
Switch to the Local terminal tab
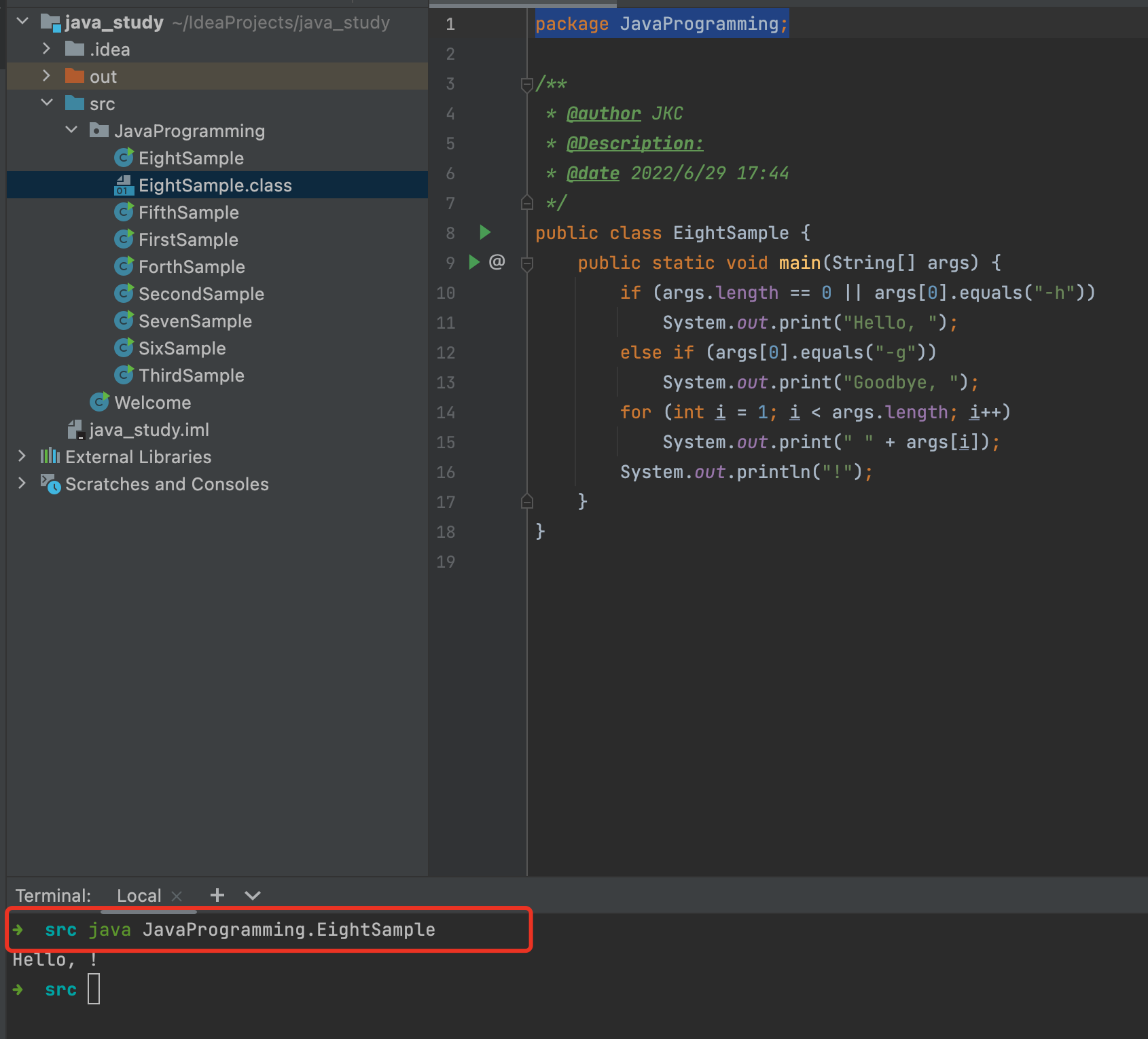(x=139, y=896)
